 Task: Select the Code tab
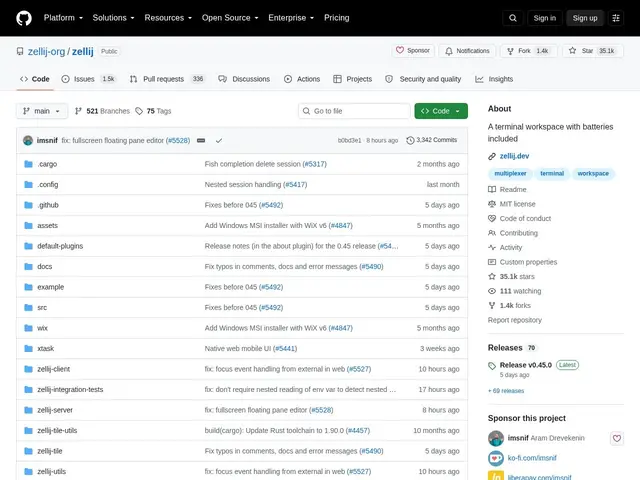click(35, 79)
